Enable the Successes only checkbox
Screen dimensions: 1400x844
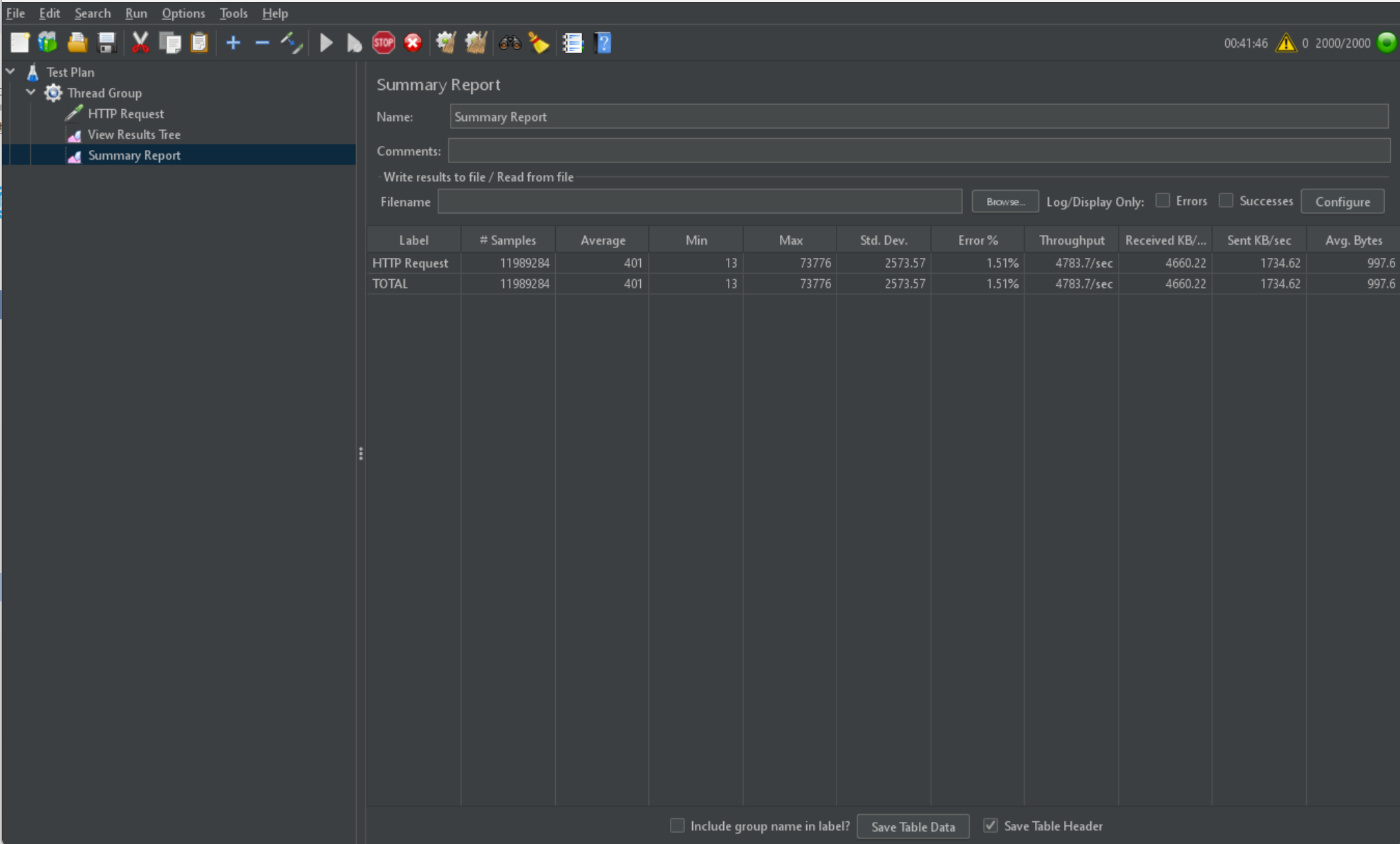(1226, 200)
